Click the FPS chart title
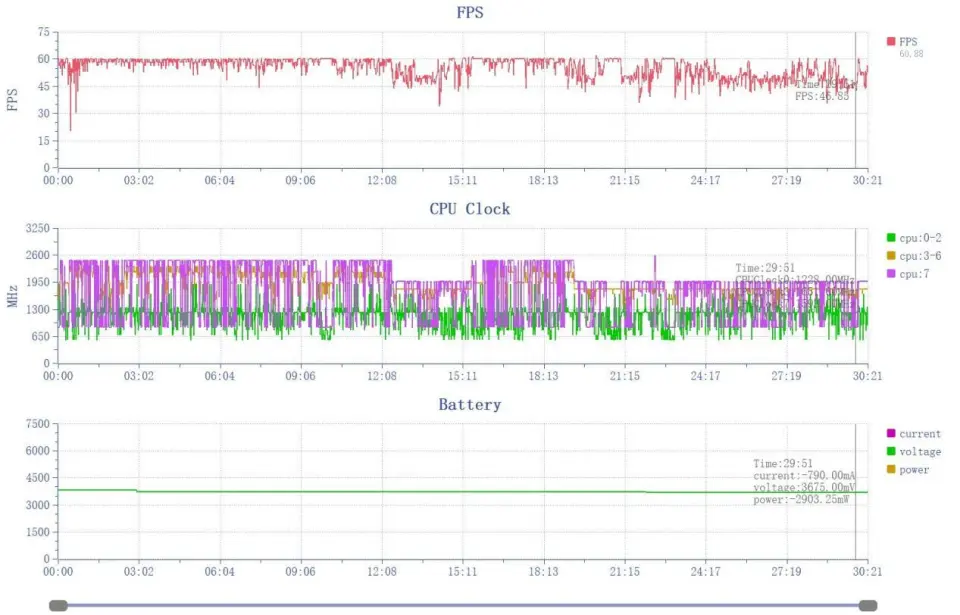960x615 pixels. (x=469, y=14)
